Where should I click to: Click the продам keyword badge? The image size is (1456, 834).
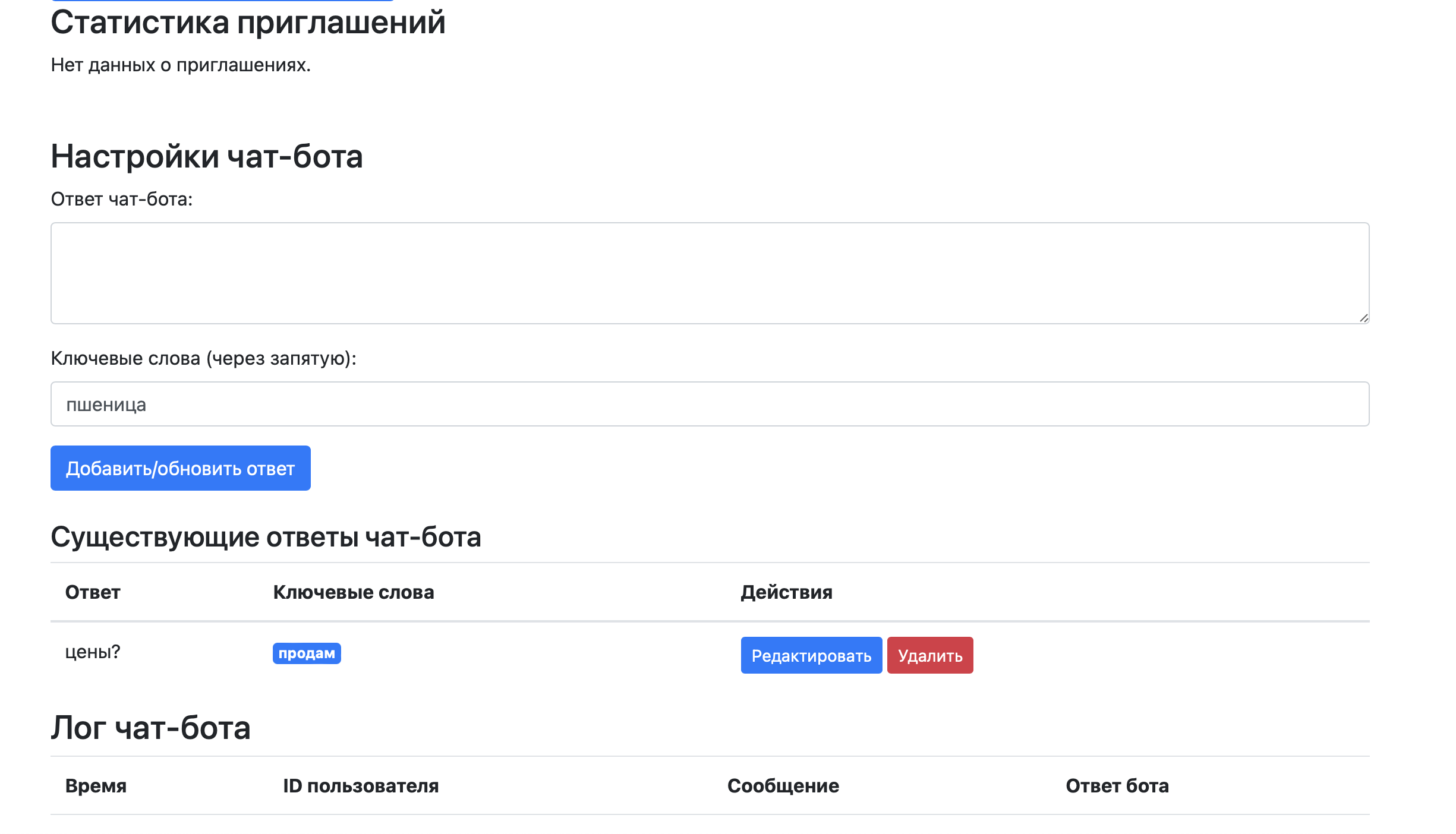coord(307,653)
